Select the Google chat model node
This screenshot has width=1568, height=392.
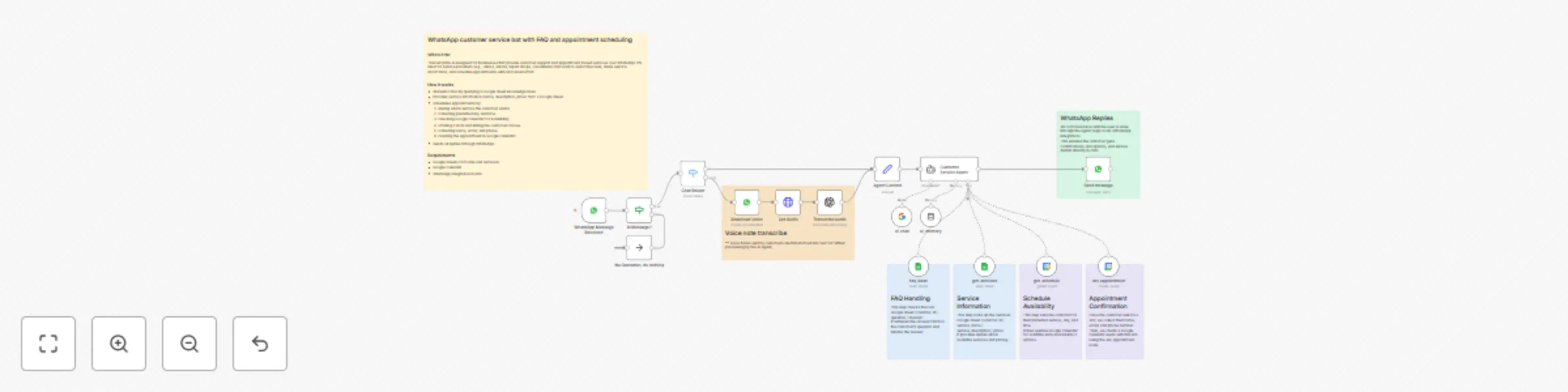(902, 216)
